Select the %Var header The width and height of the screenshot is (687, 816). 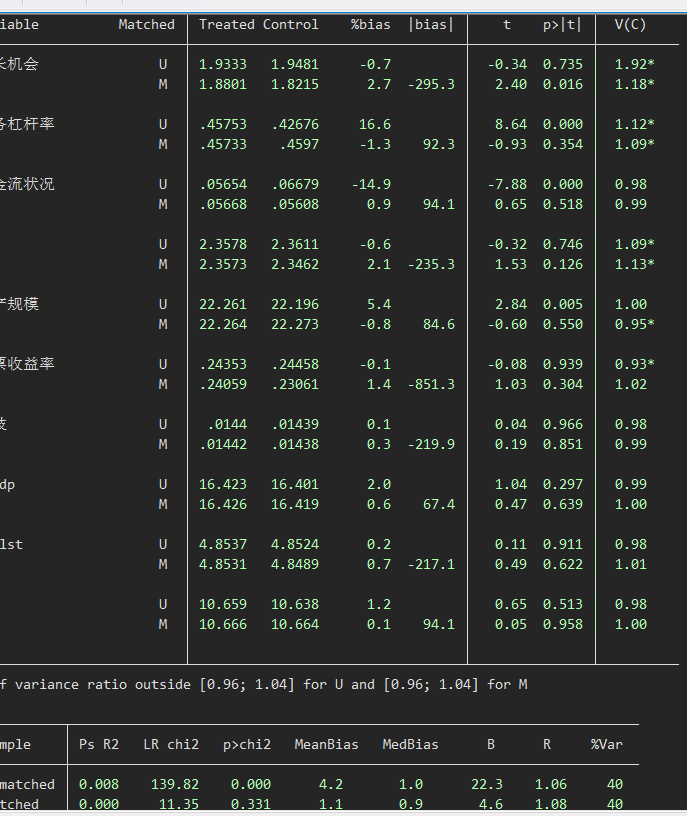[607, 745]
